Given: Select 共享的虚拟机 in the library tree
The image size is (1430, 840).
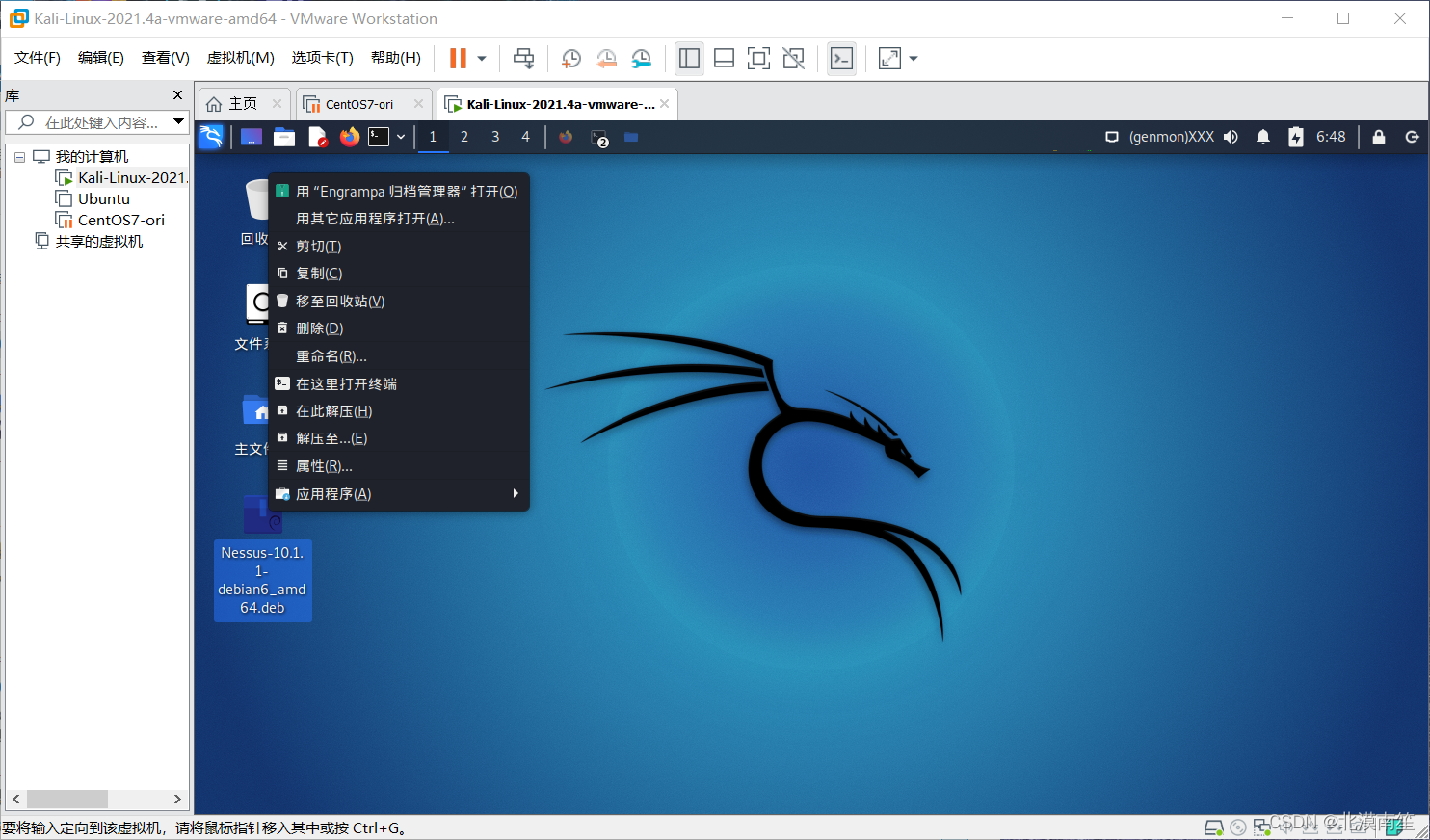Looking at the screenshot, I should 89,241.
